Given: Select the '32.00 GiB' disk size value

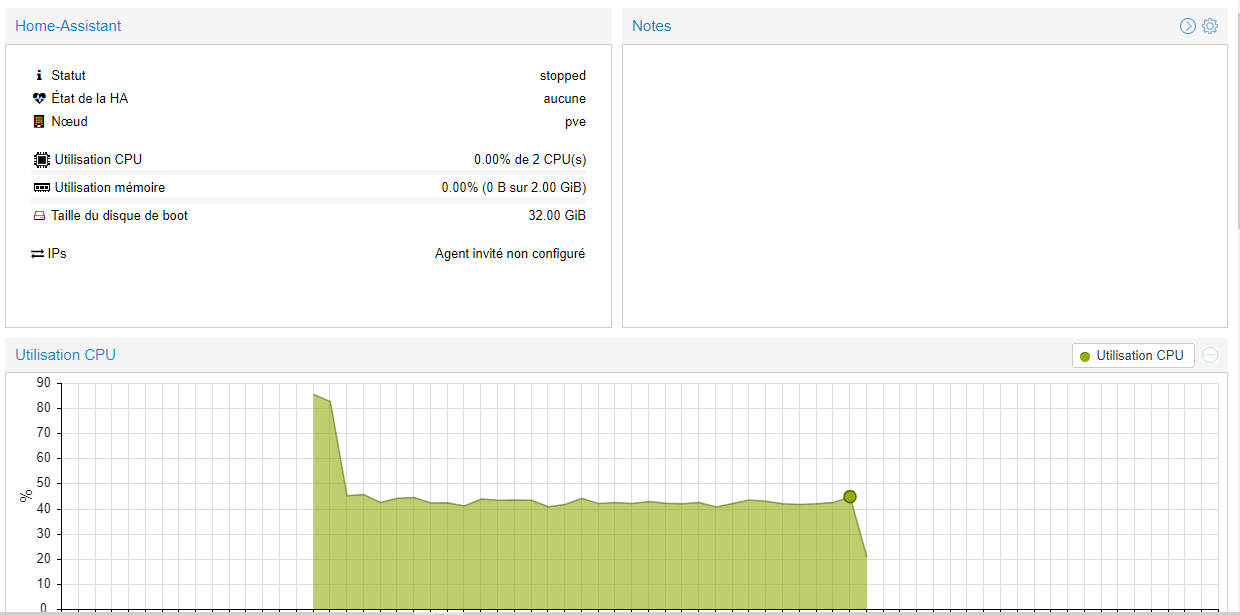Looking at the screenshot, I should pyautogui.click(x=557, y=215).
